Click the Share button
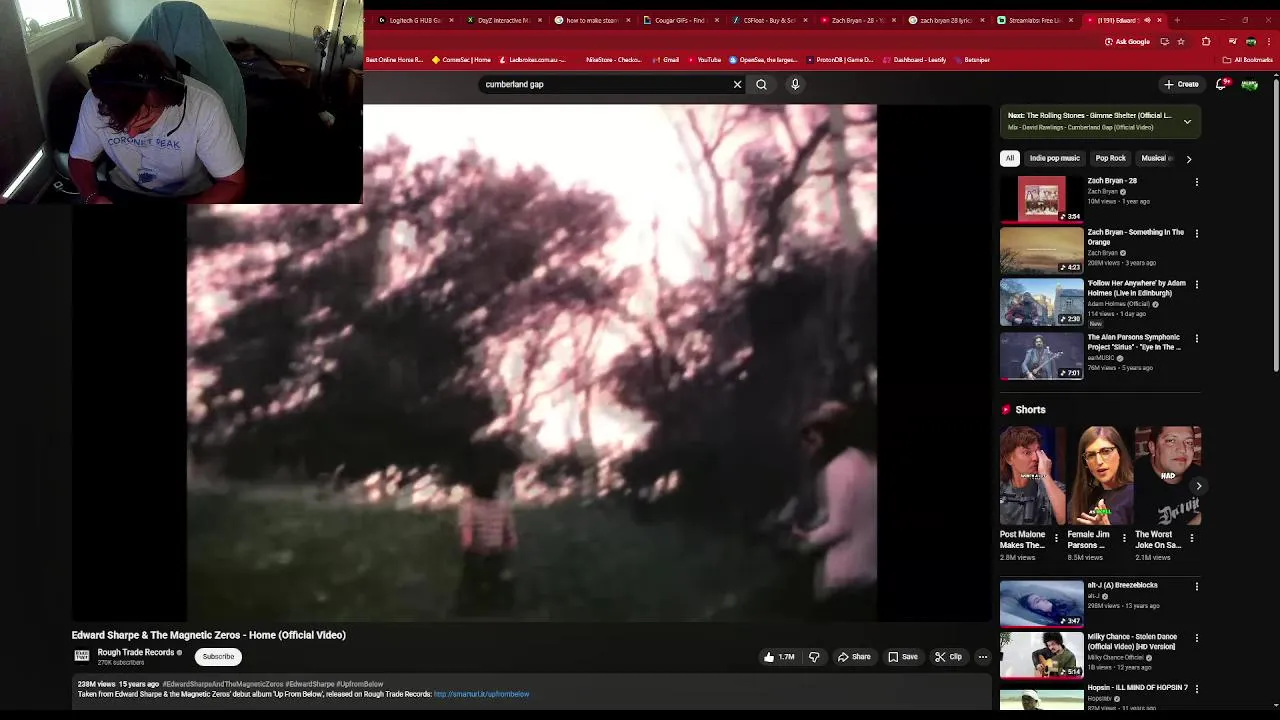Screen dimensions: 1280x720 854,657
